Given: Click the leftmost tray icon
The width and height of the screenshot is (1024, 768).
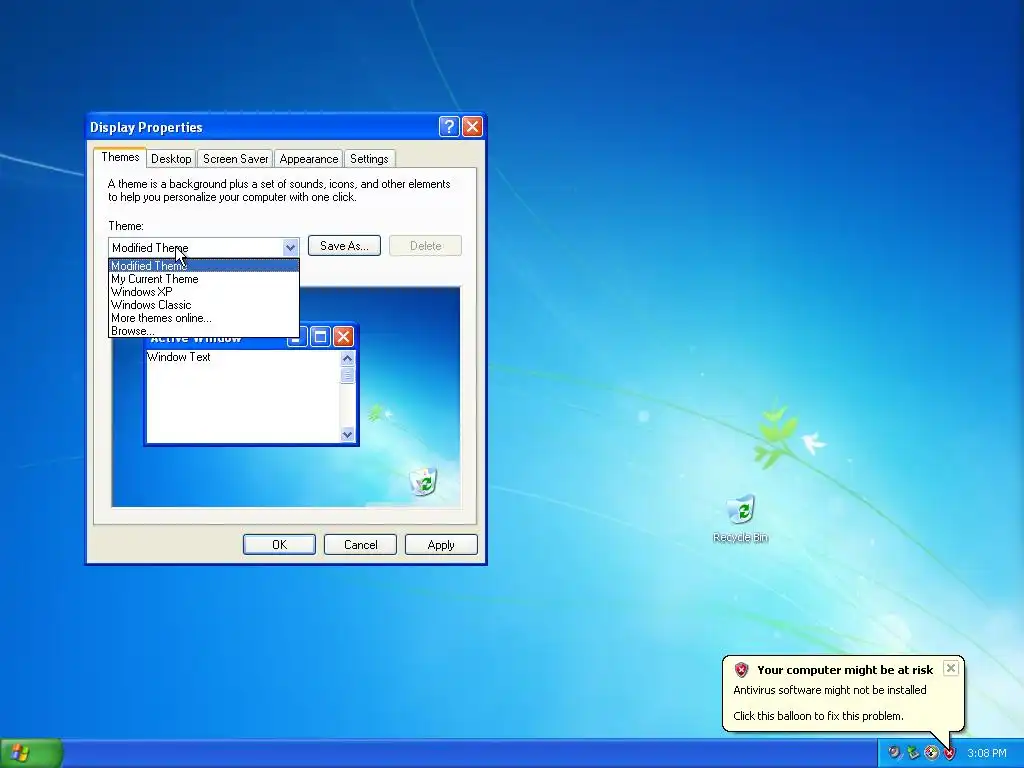Looking at the screenshot, I should pyautogui.click(x=894, y=753).
